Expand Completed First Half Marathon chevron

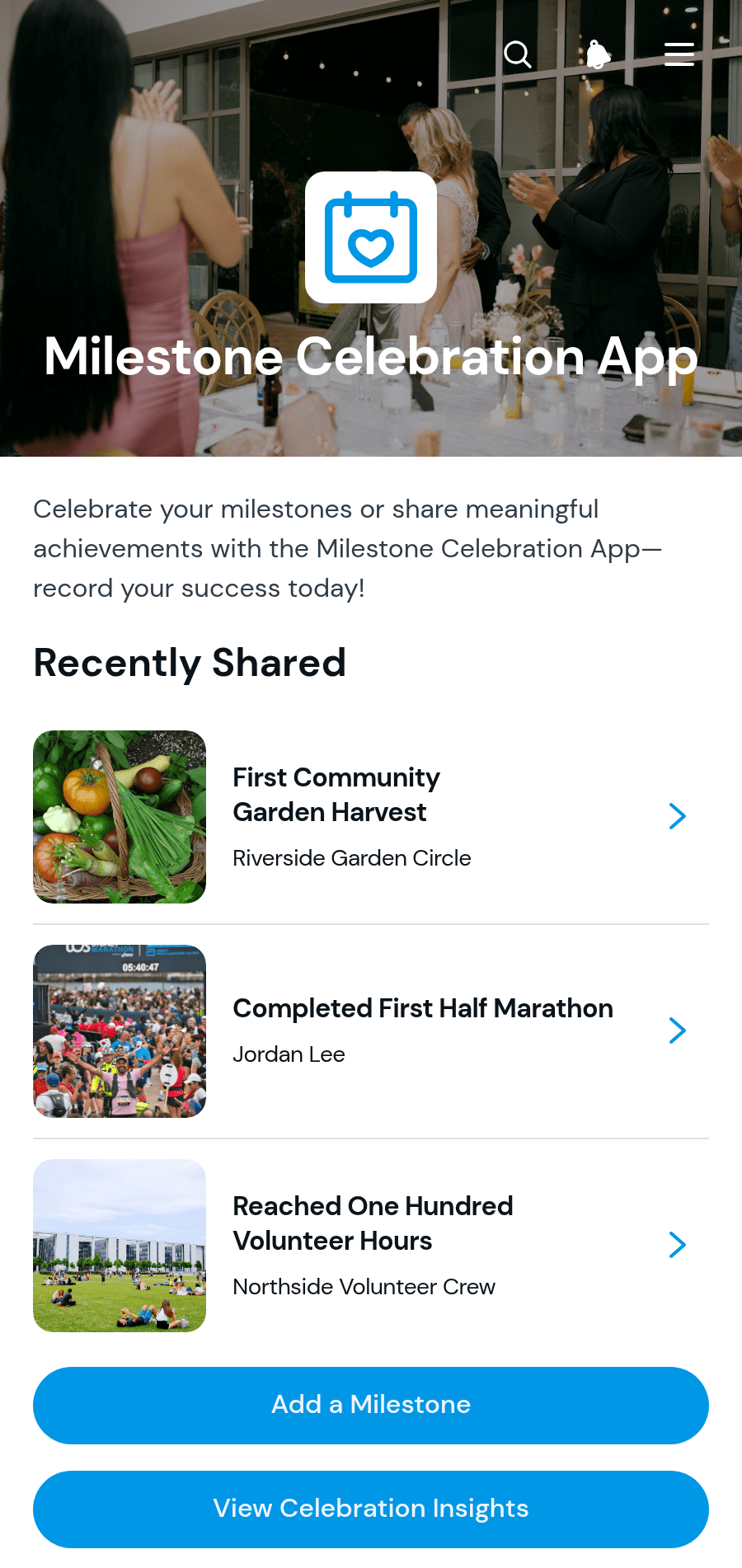click(678, 1030)
